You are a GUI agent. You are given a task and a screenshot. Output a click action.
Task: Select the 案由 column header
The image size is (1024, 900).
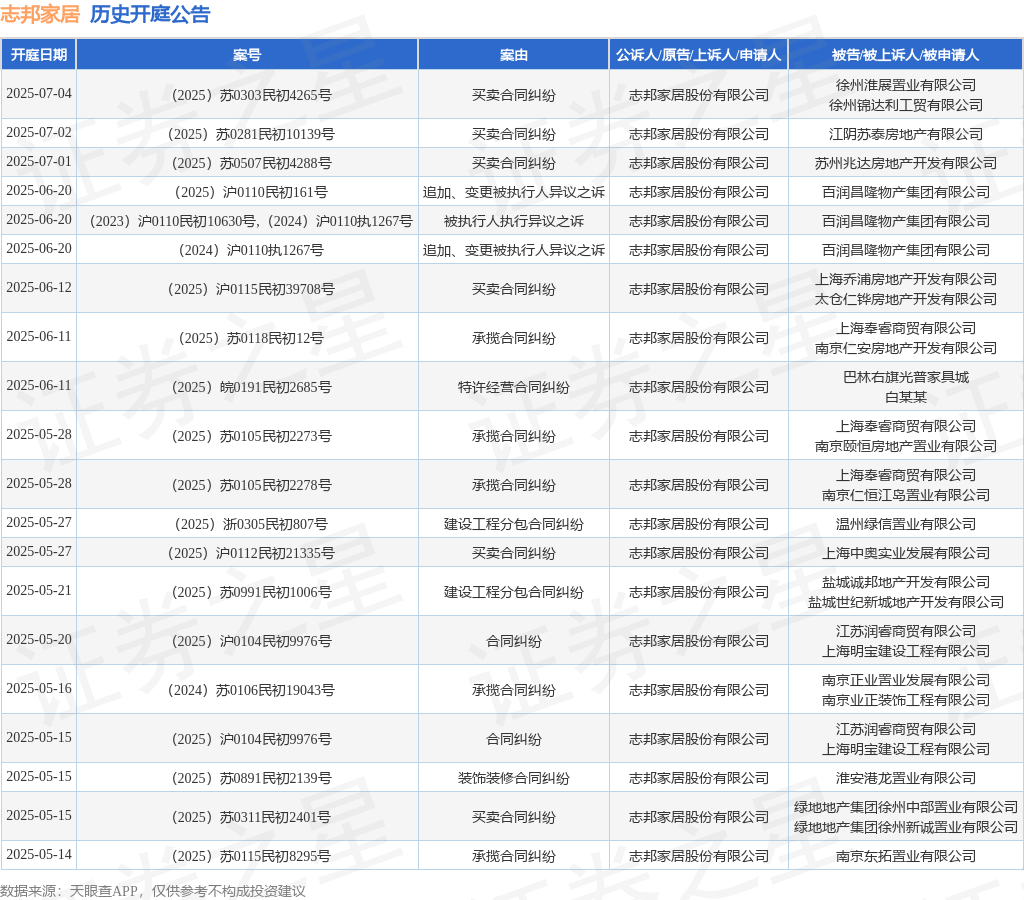[x=513, y=55]
